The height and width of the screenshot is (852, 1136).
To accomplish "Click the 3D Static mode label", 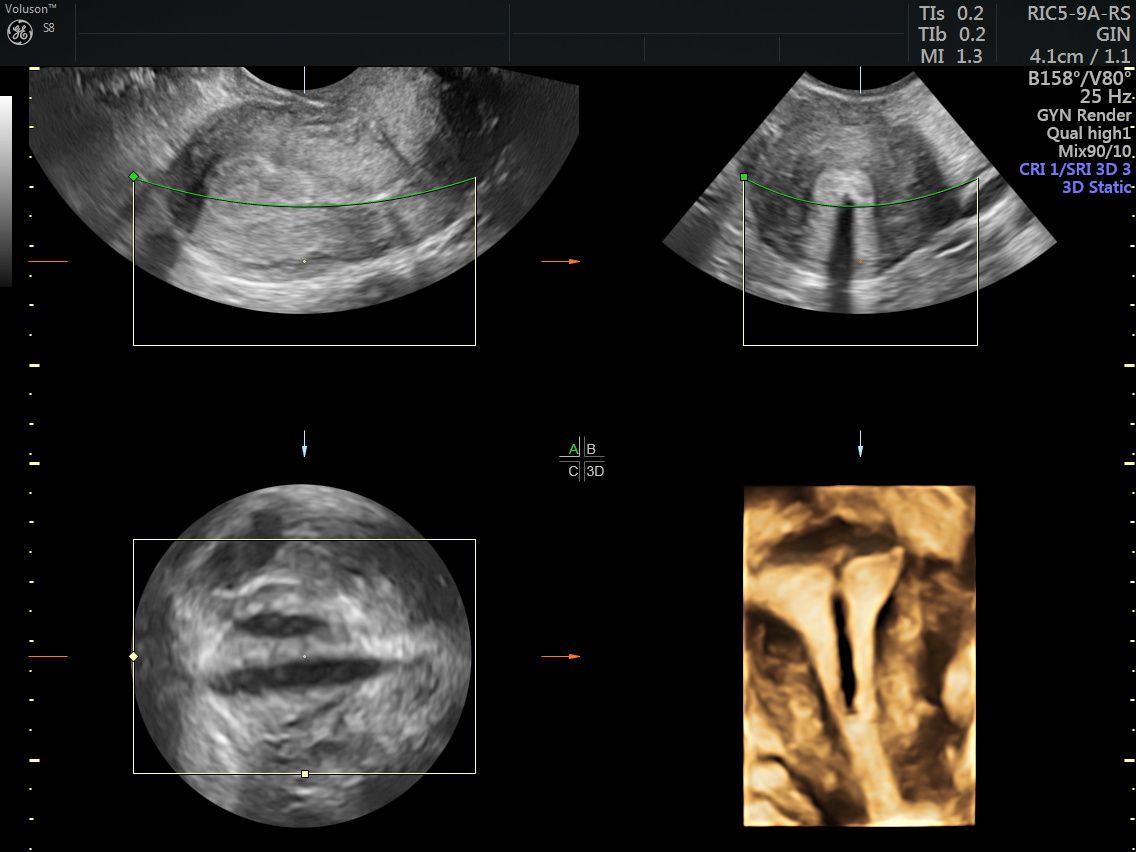I will click(1096, 187).
